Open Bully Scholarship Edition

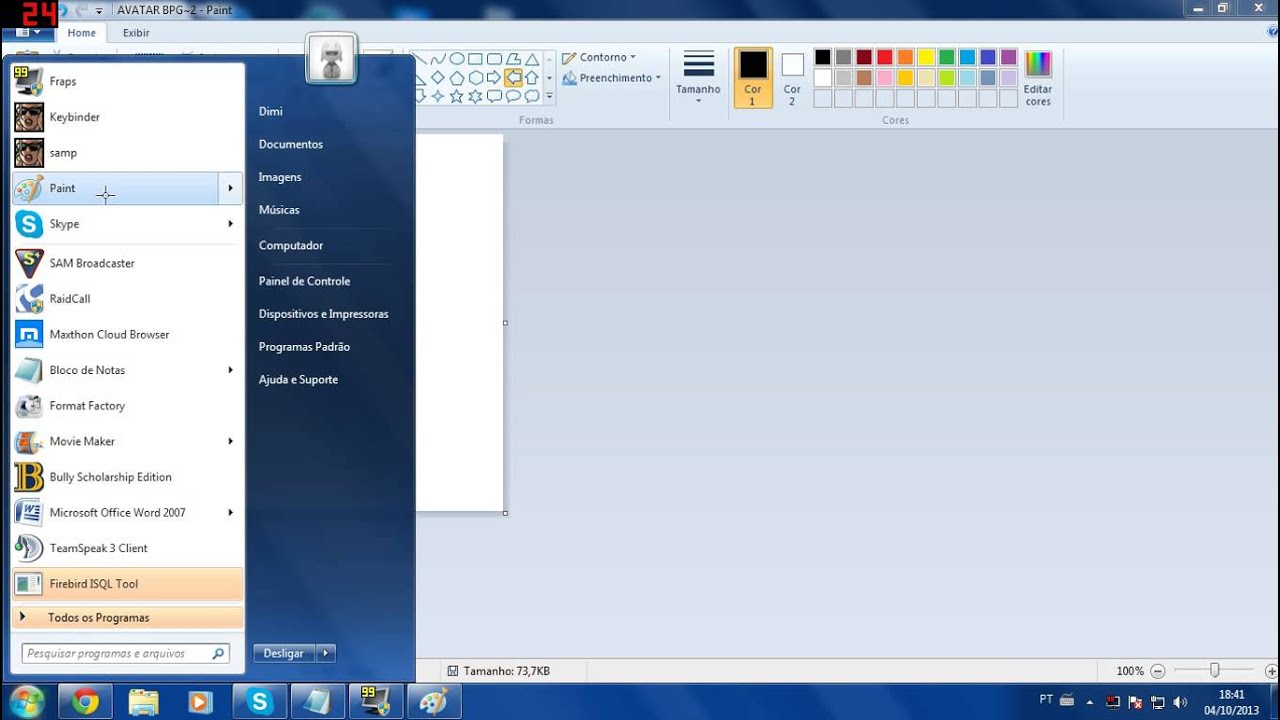pos(127,477)
